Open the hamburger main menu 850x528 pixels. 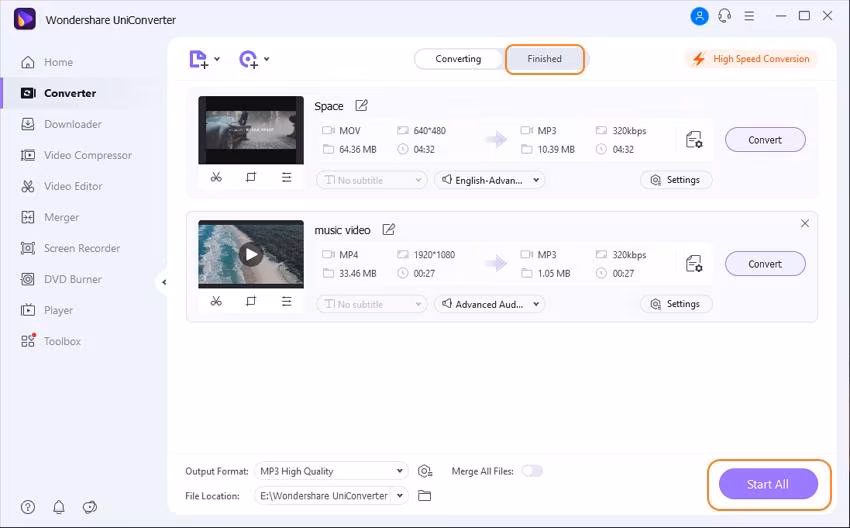tap(749, 16)
